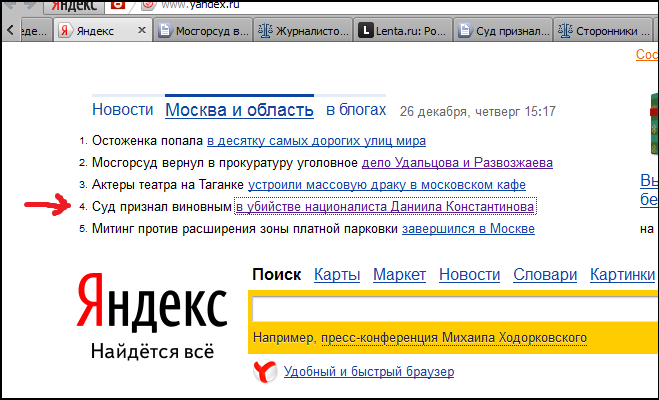
Task: Select the Новости news tab
Action: pyautogui.click(x=122, y=110)
